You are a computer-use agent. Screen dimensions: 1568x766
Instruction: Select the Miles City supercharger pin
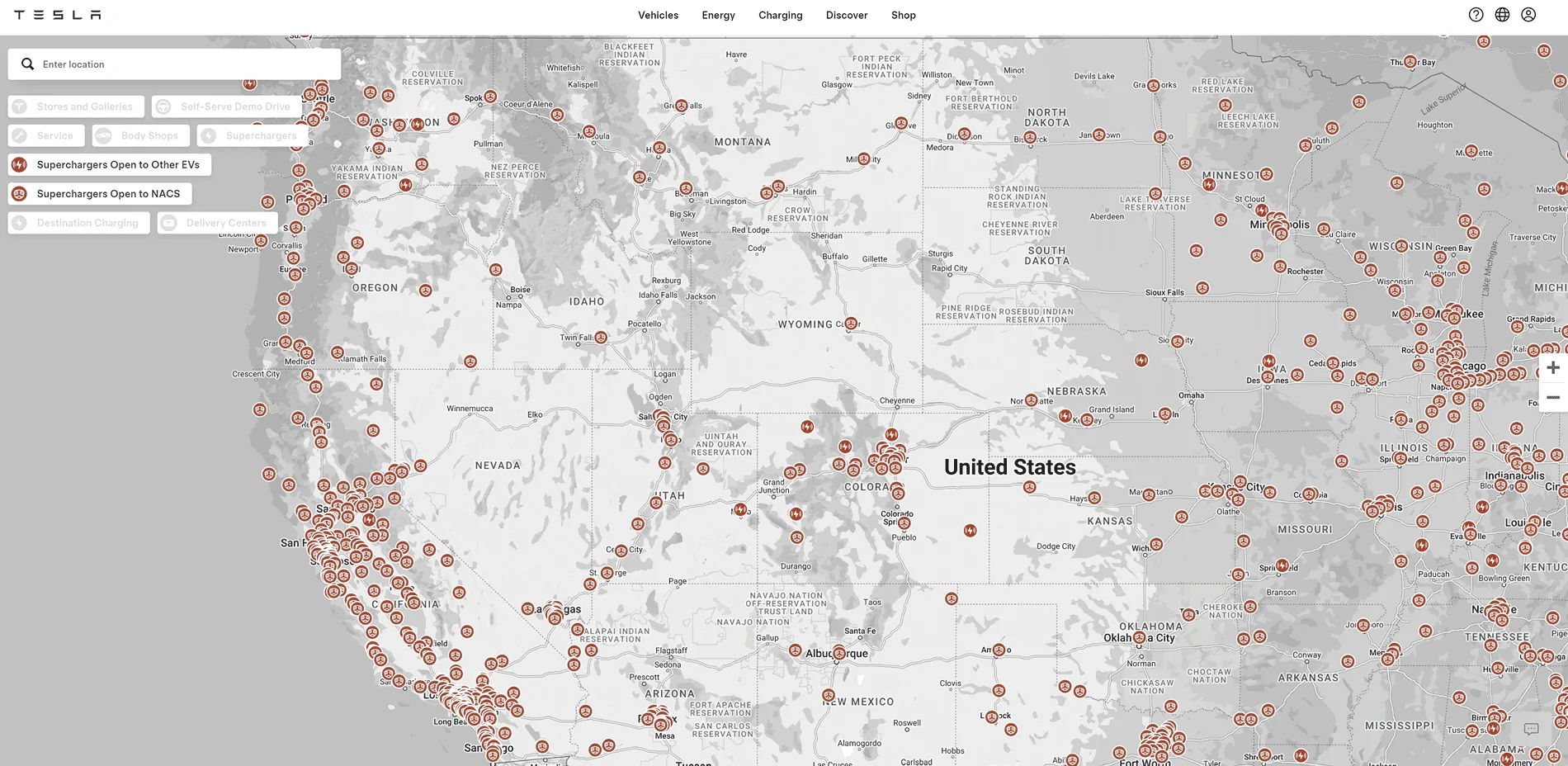pyautogui.click(x=863, y=158)
